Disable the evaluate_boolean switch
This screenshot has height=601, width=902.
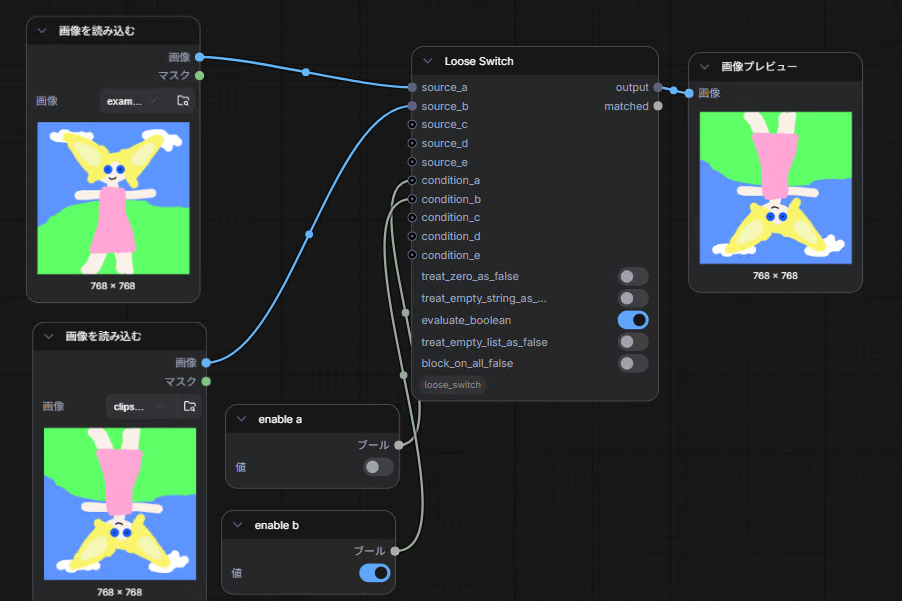tap(633, 320)
